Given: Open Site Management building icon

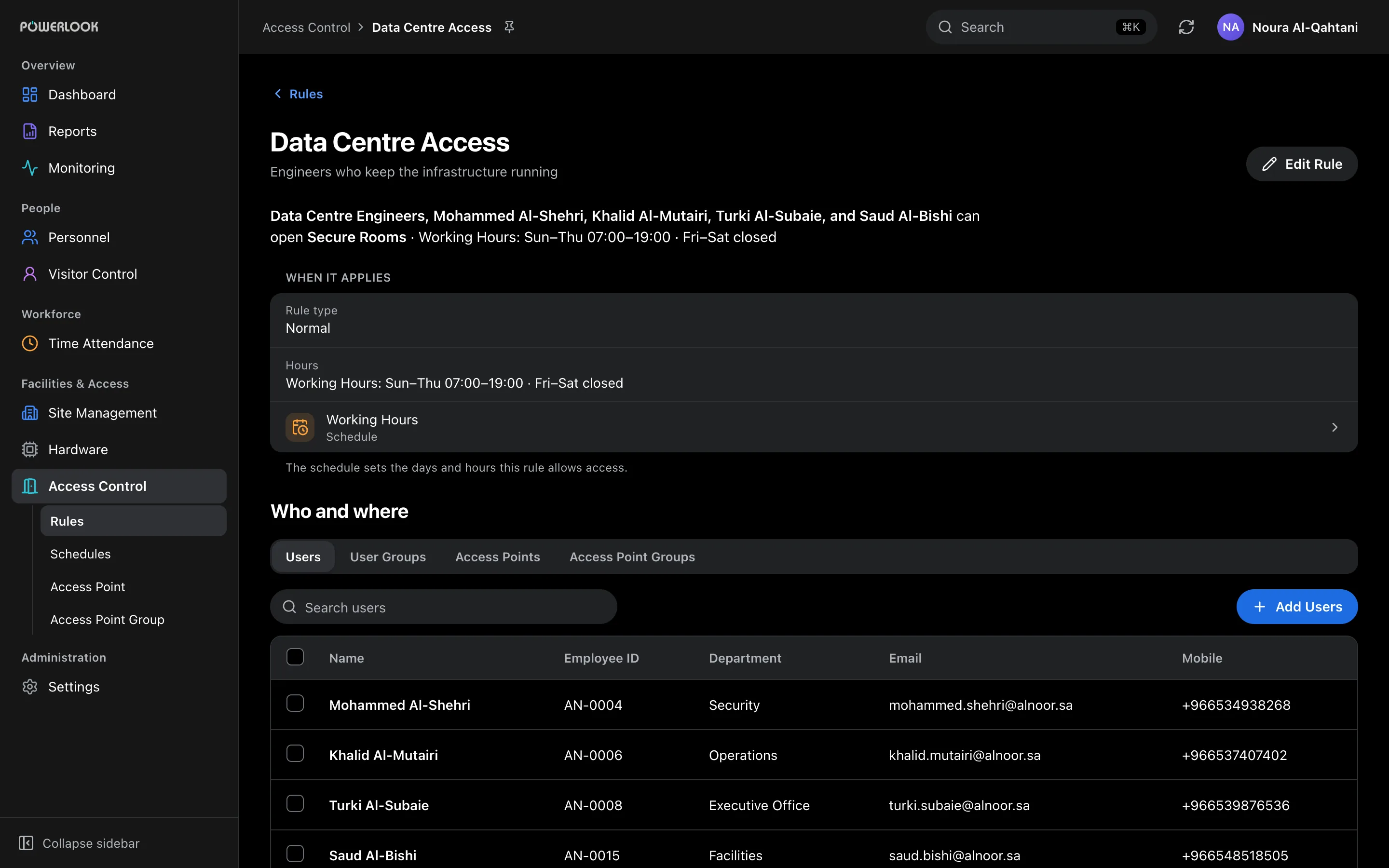Looking at the screenshot, I should tap(30, 413).
